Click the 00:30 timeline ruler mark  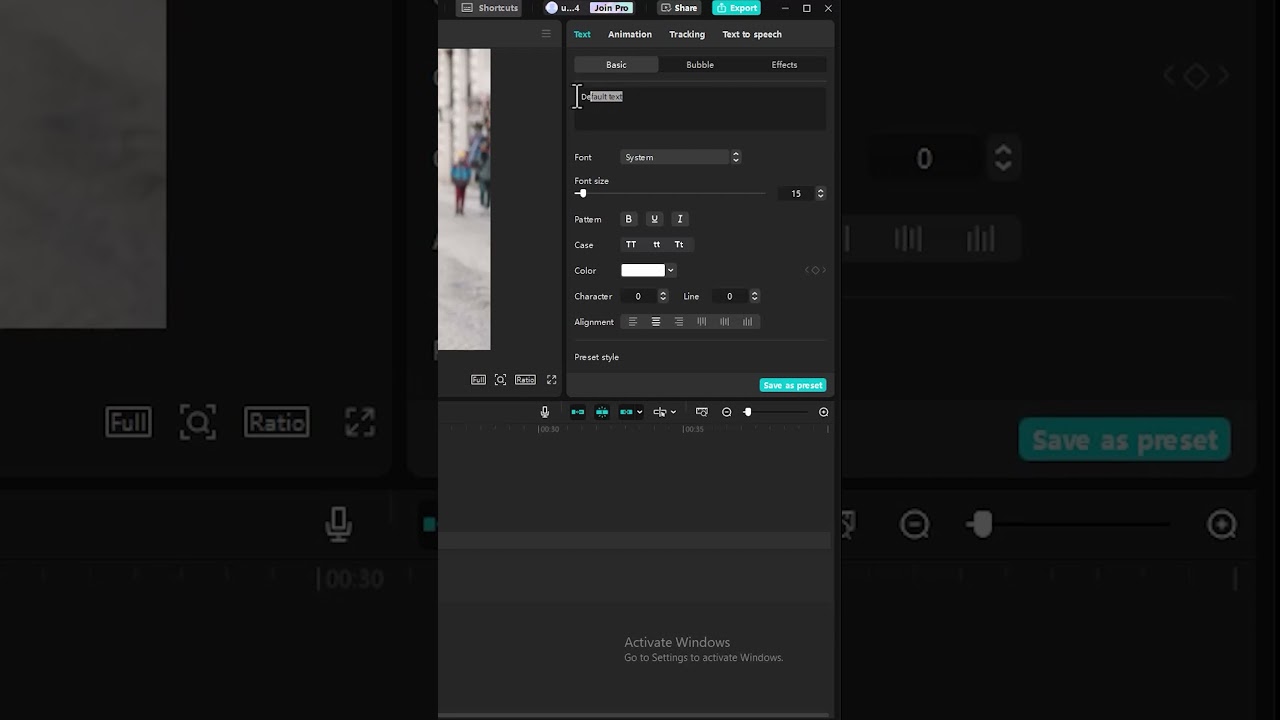[549, 429]
